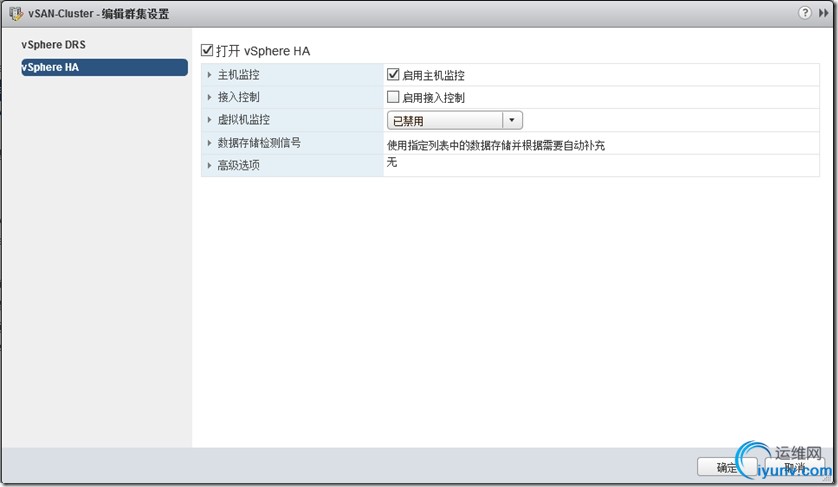Click the 使用指定列表中的数据存储 description text

(496, 145)
